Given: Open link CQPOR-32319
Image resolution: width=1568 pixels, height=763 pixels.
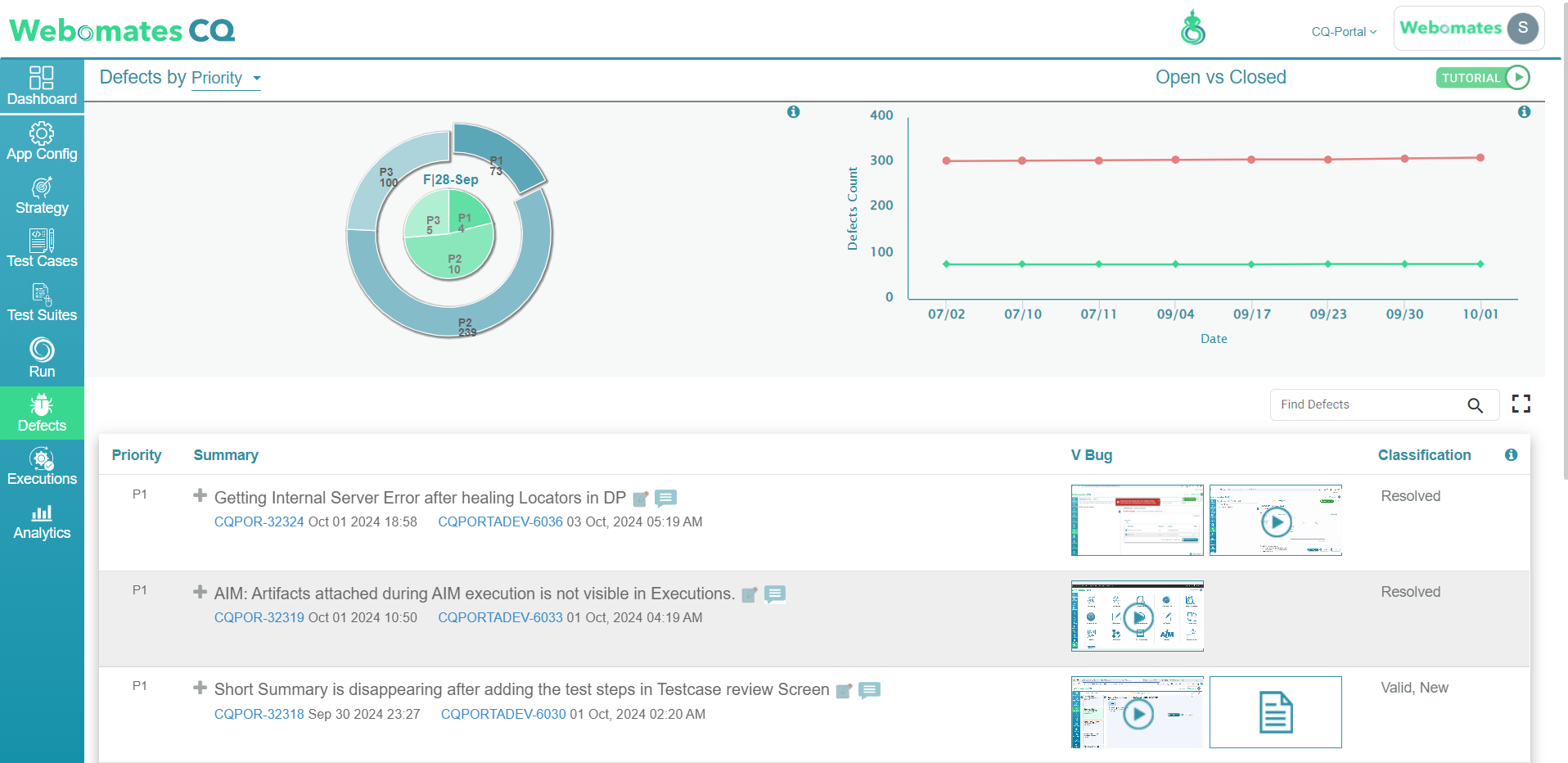Looking at the screenshot, I should coord(259,618).
